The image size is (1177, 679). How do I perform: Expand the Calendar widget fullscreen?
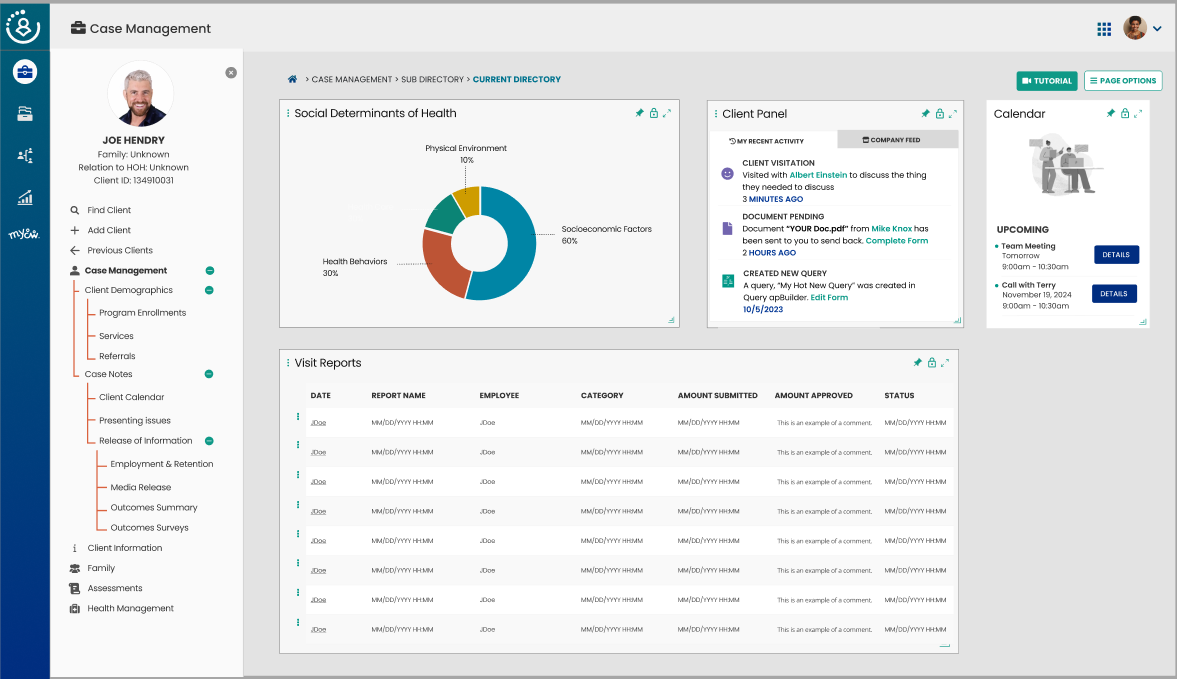pyautogui.click(x=1138, y=113)
